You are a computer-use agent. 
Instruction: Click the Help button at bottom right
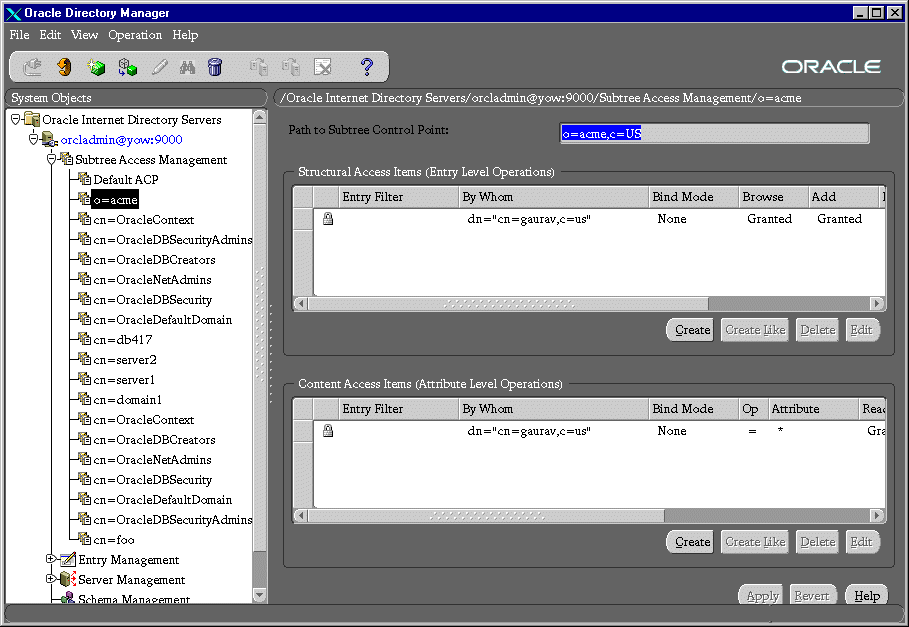[866, 595]
